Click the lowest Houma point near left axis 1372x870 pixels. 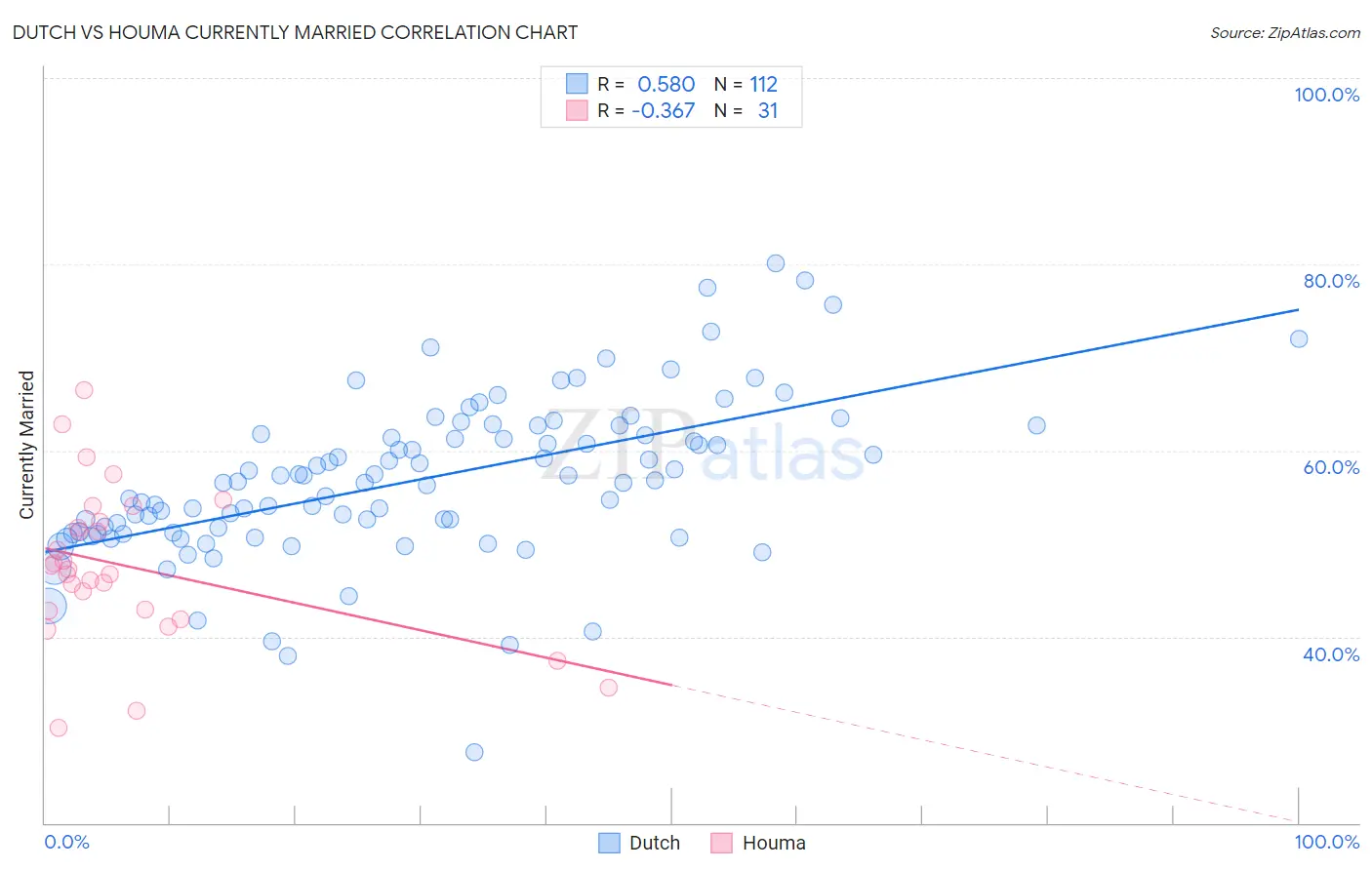click(x=58, y=728)
